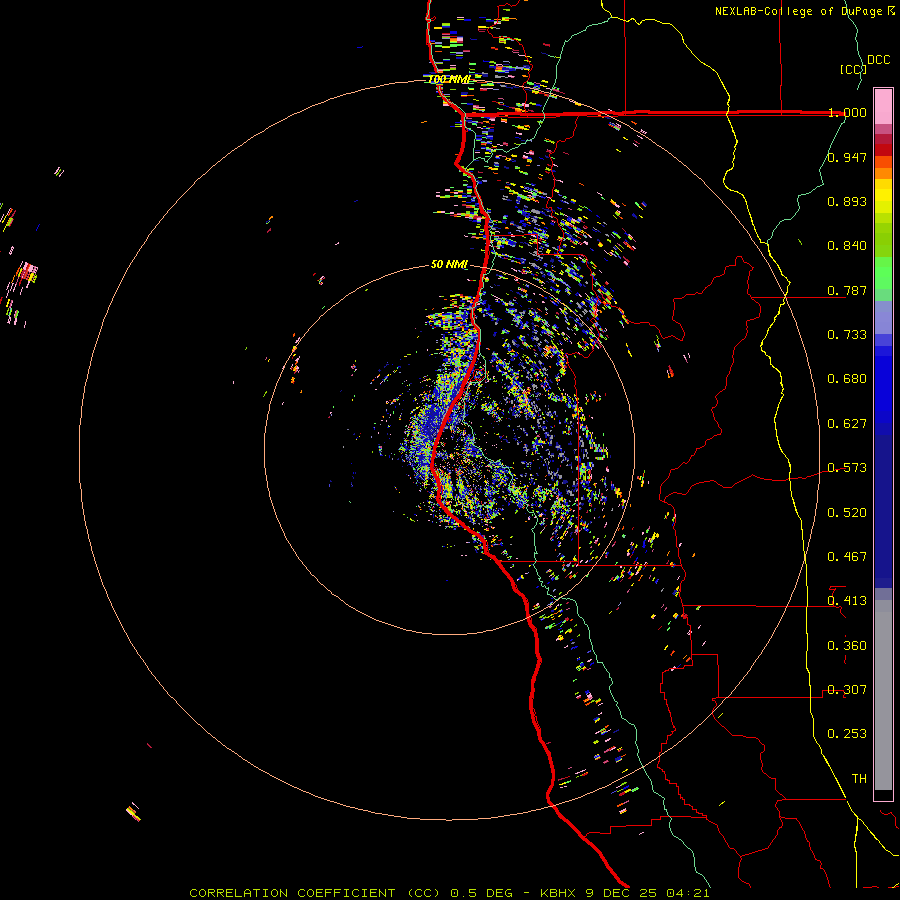The width and height of the screenshot is (900, 900).
Task: Click the 0.520 scale value
Action: click(x=847, y=513)
